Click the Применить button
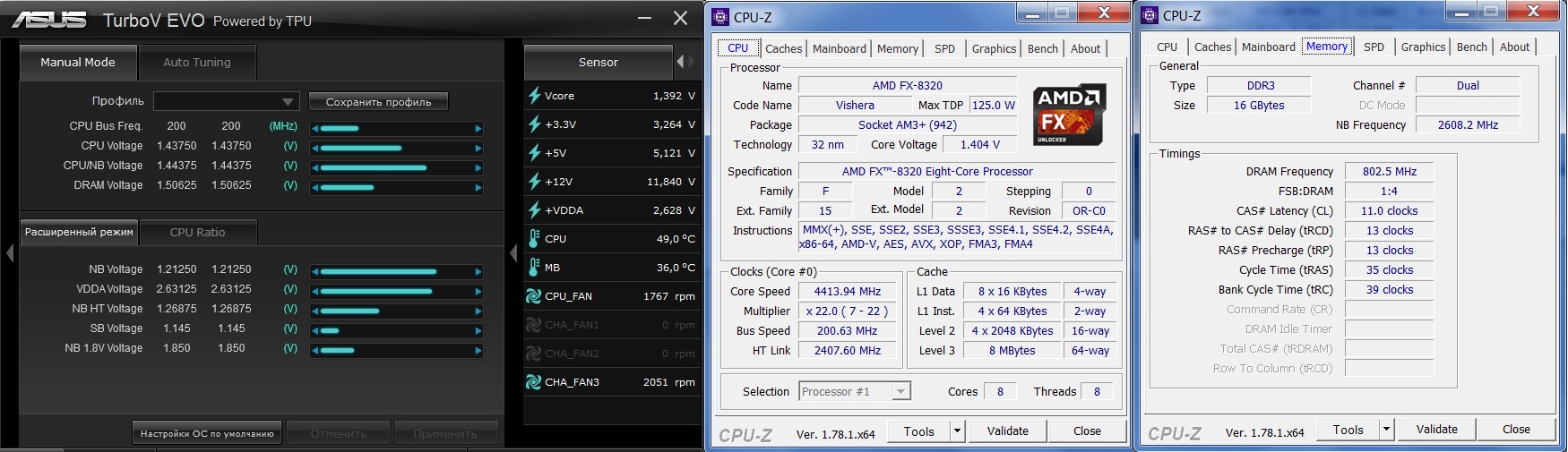Image resolution: width=1568 pixels, height=452 pixels. [445, 433]
